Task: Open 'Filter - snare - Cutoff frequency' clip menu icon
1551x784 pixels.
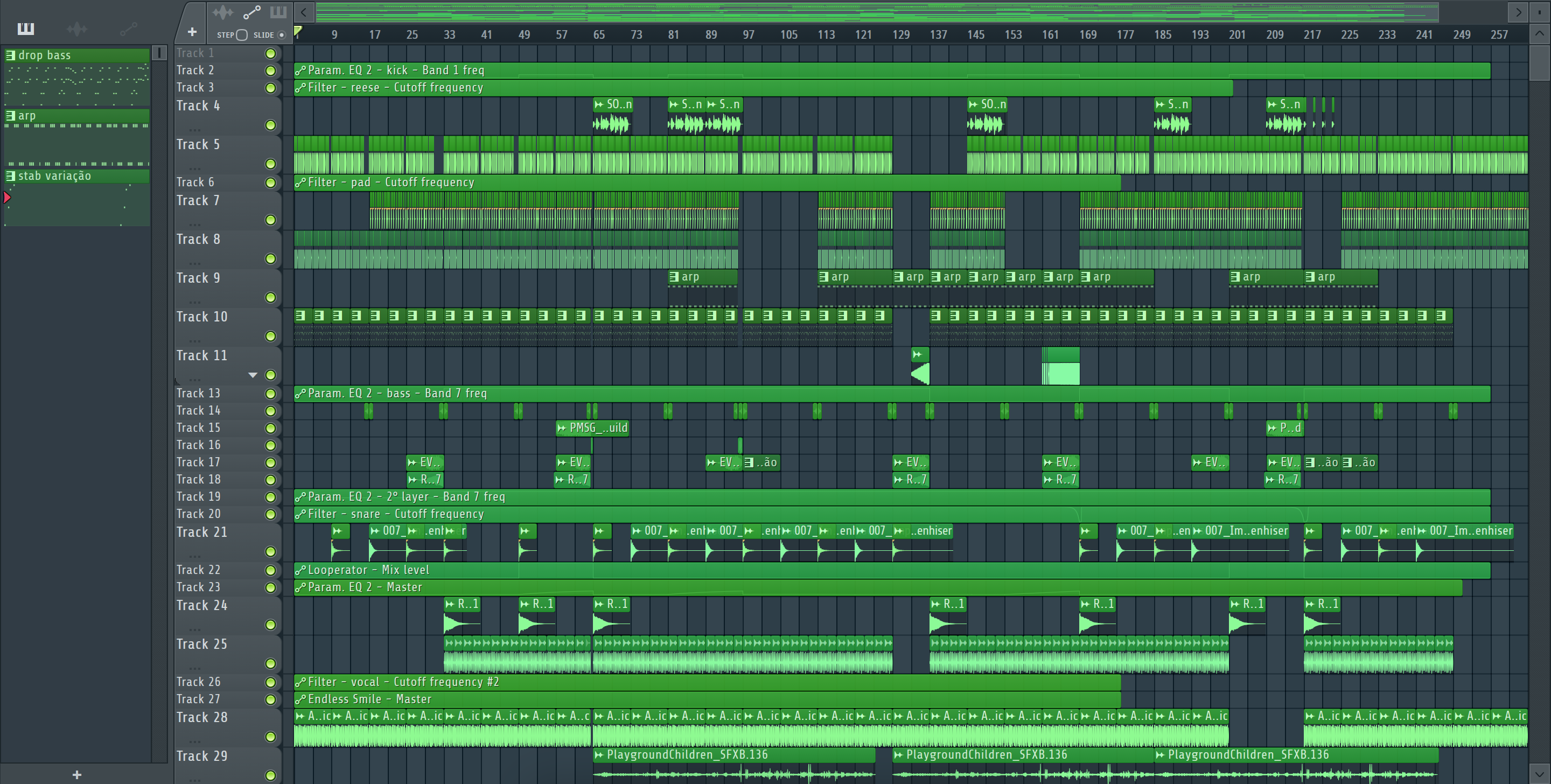Action: click(301, 514)
